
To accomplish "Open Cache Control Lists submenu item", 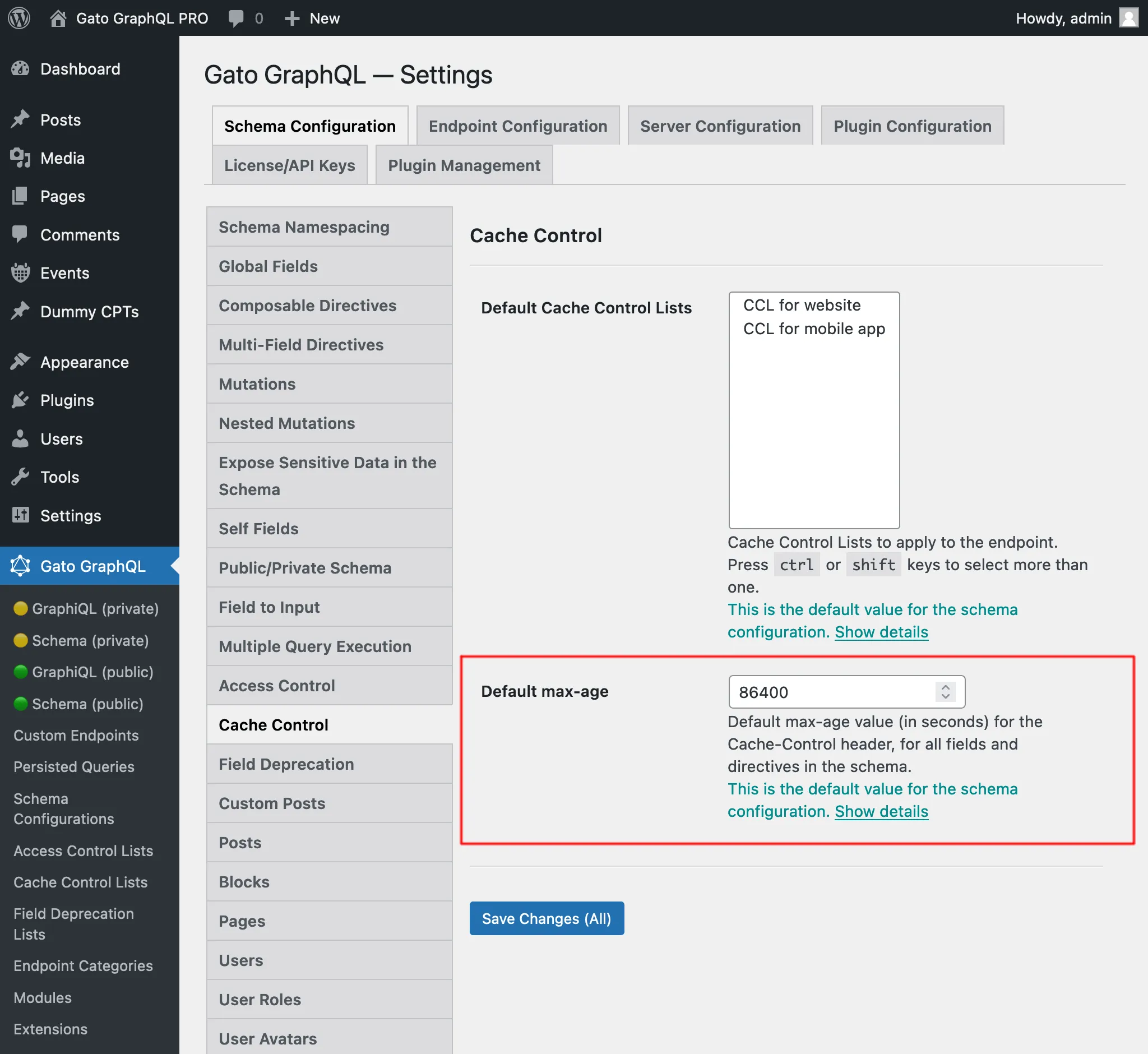I will [80, 882].
